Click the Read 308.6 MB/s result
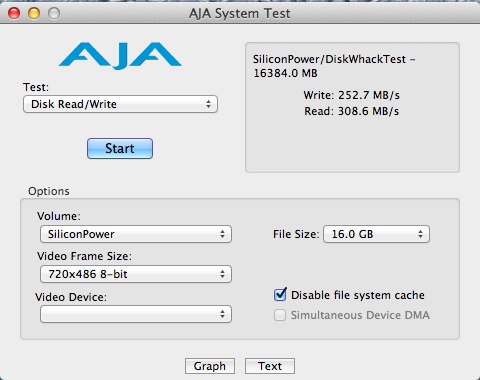 tap(351, 111)
